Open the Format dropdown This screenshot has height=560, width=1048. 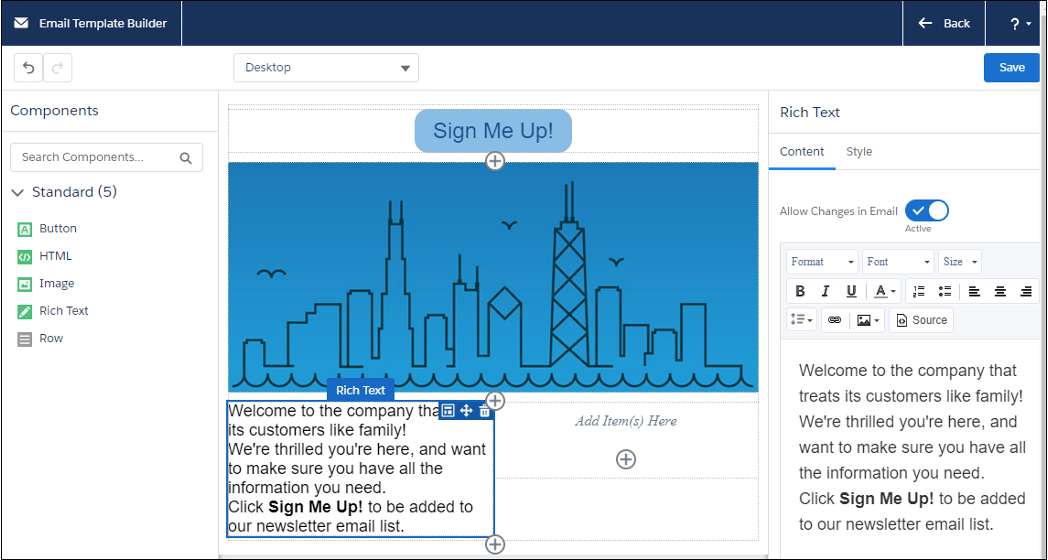tap(822, 262)
